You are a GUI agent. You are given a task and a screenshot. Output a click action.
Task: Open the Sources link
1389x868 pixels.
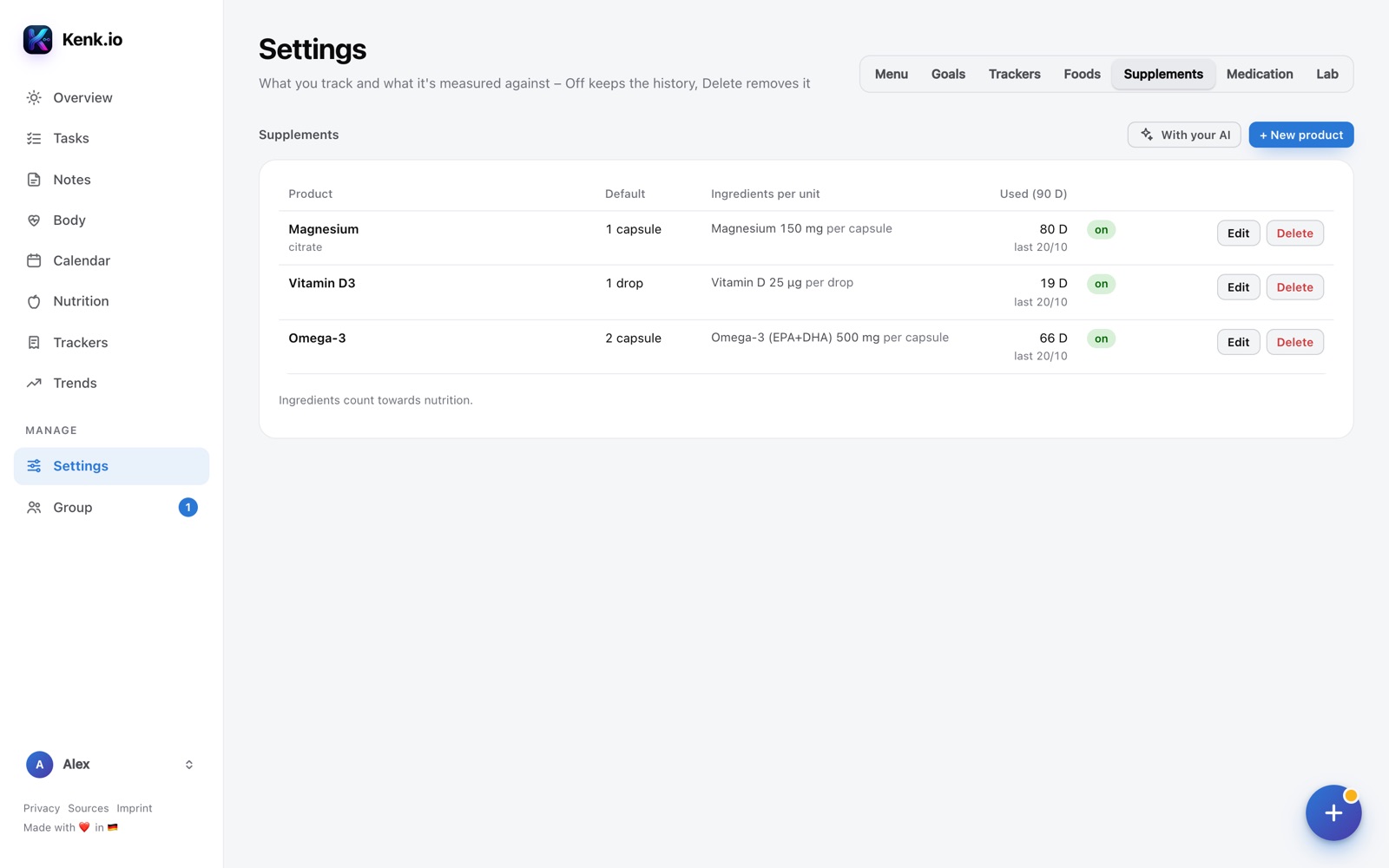pos(89,808)
